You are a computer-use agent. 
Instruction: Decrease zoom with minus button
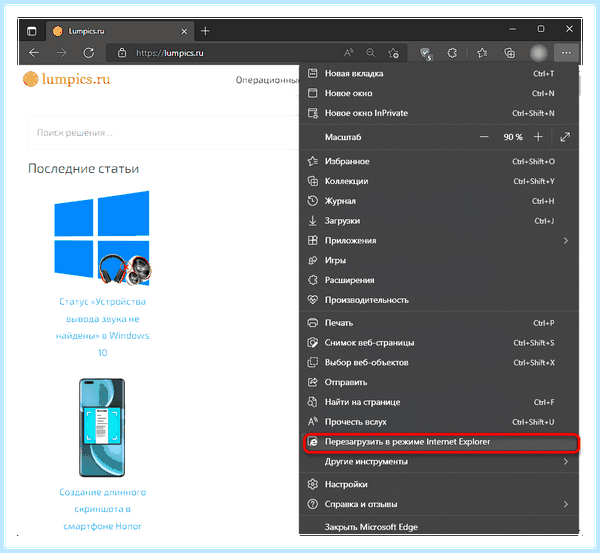tap(484, 137)
